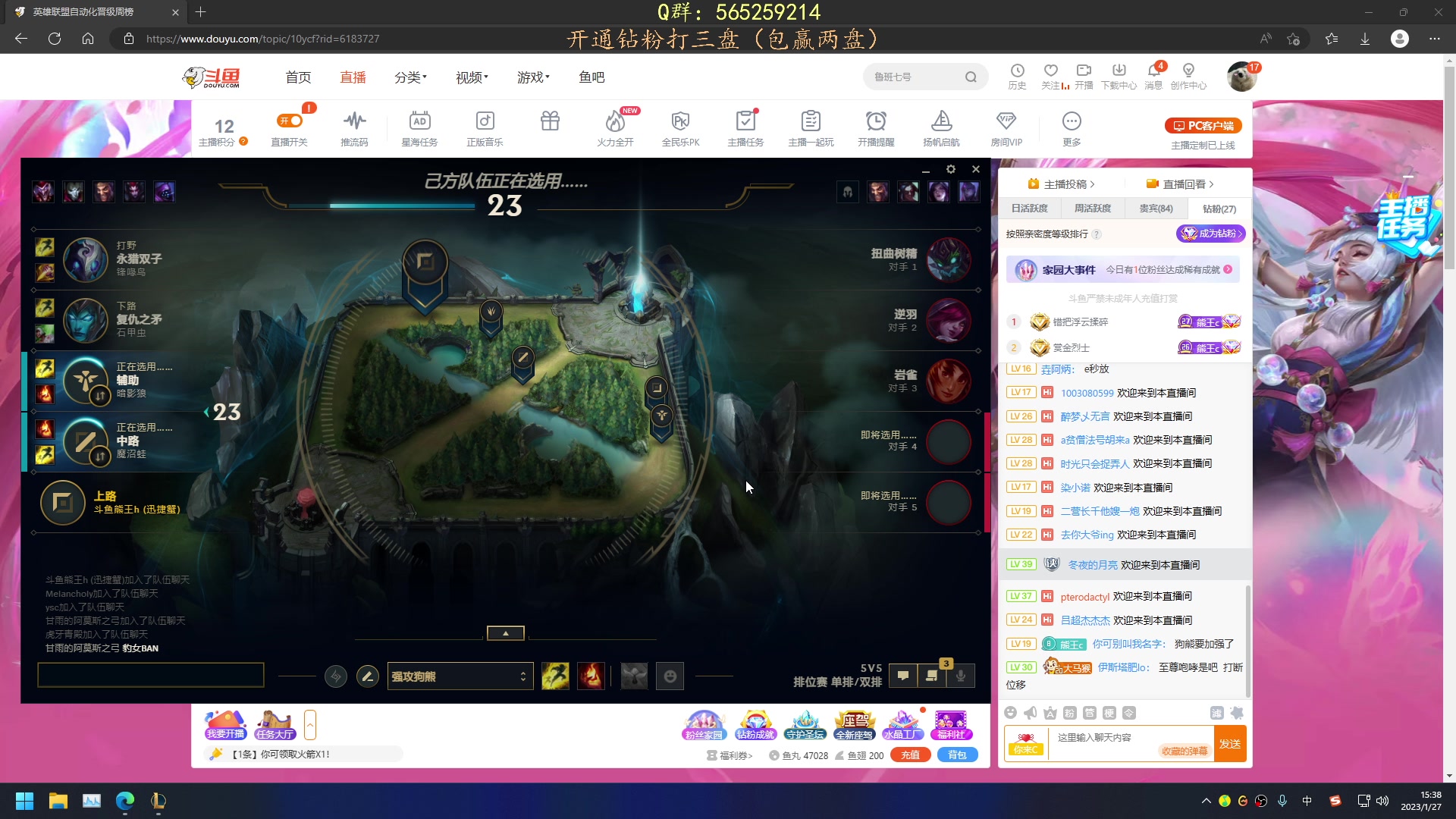The height and width of the screenshot is (819, 1456).
Task: Click the 开播提醒 alarm icon
Action: point(876,121)
